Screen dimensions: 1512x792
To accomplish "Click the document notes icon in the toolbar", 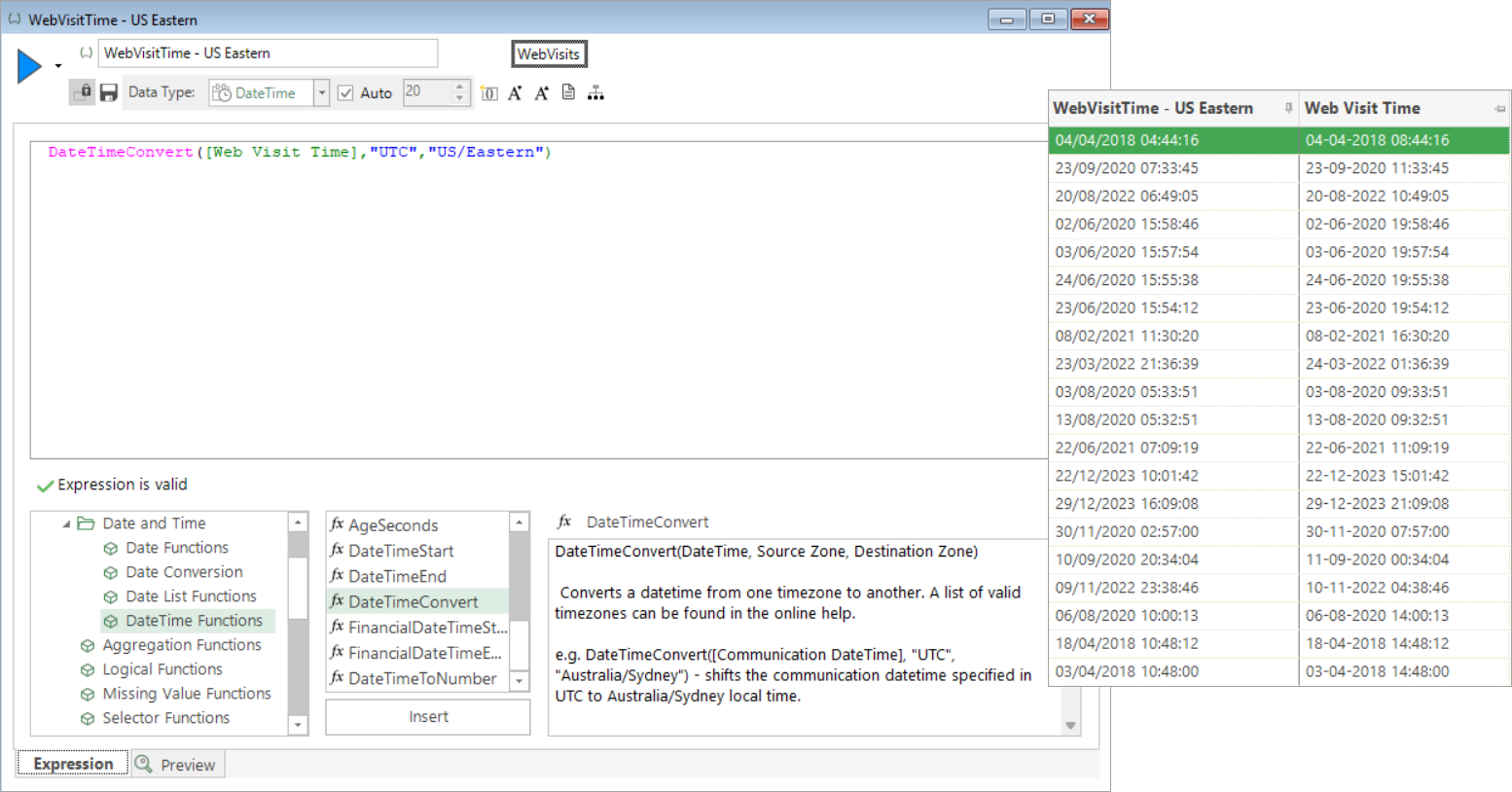I will point(568,92).
